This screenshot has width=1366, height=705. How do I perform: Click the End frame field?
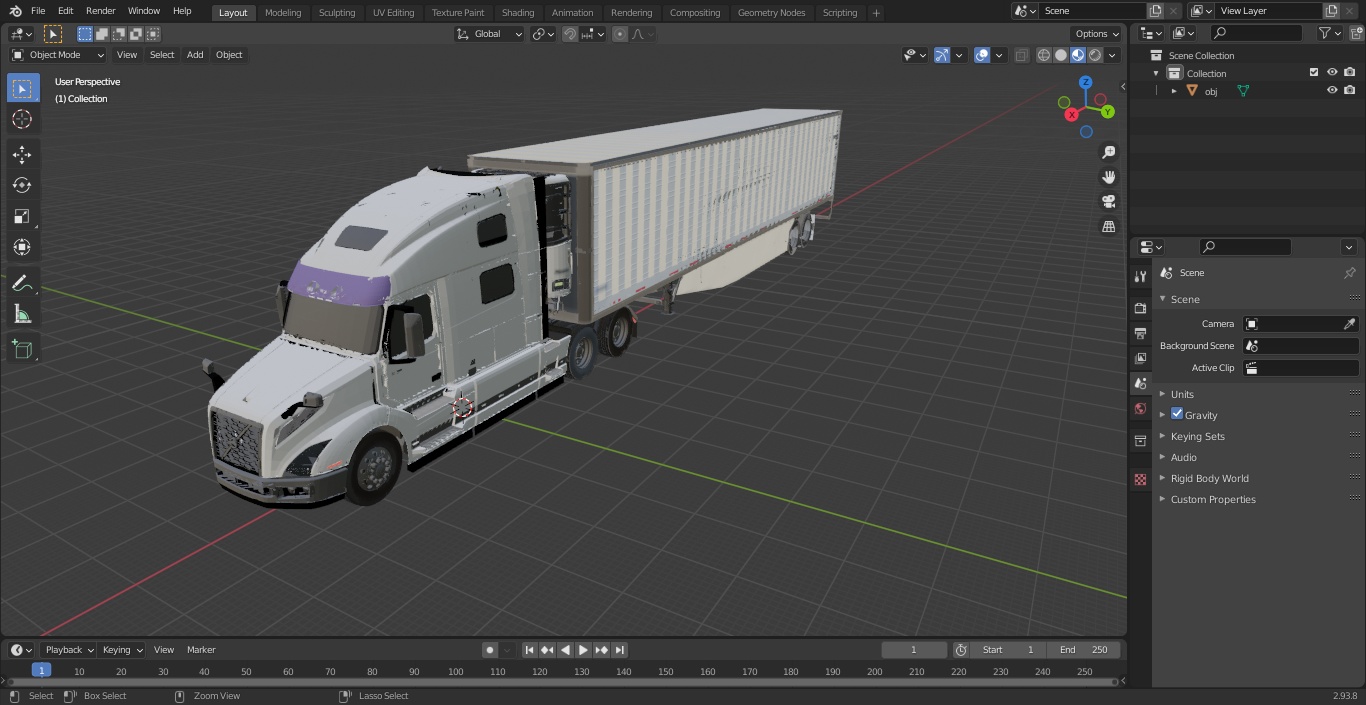(1083, 650)
